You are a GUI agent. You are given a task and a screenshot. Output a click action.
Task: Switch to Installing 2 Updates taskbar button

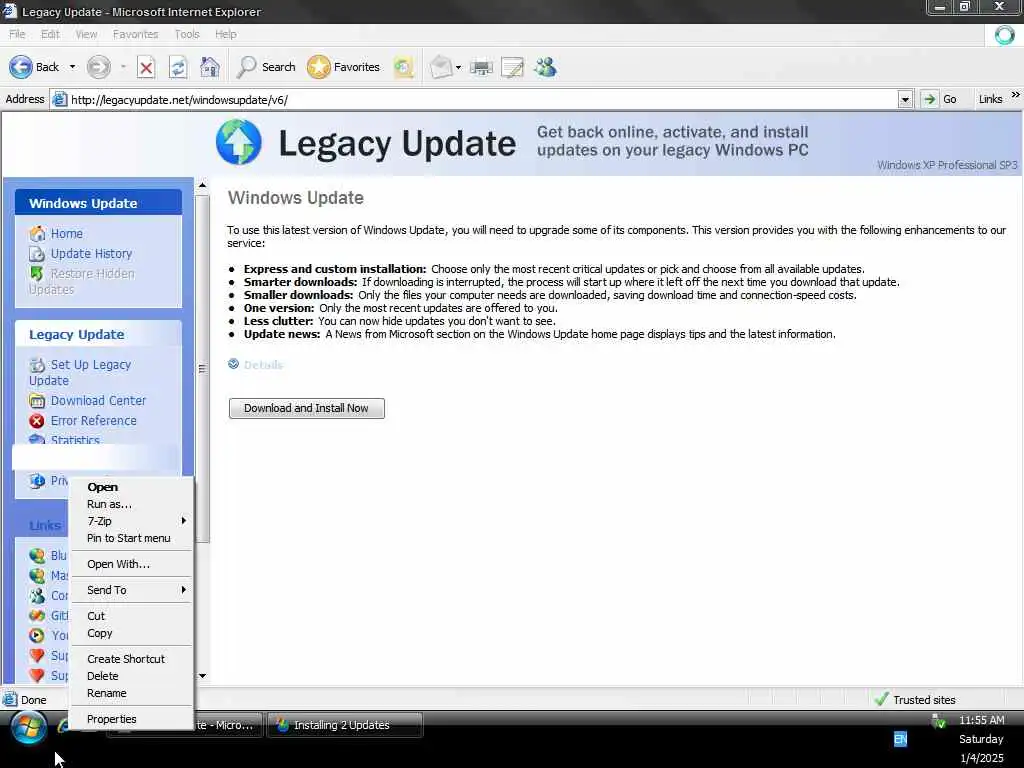click(344, 726)
